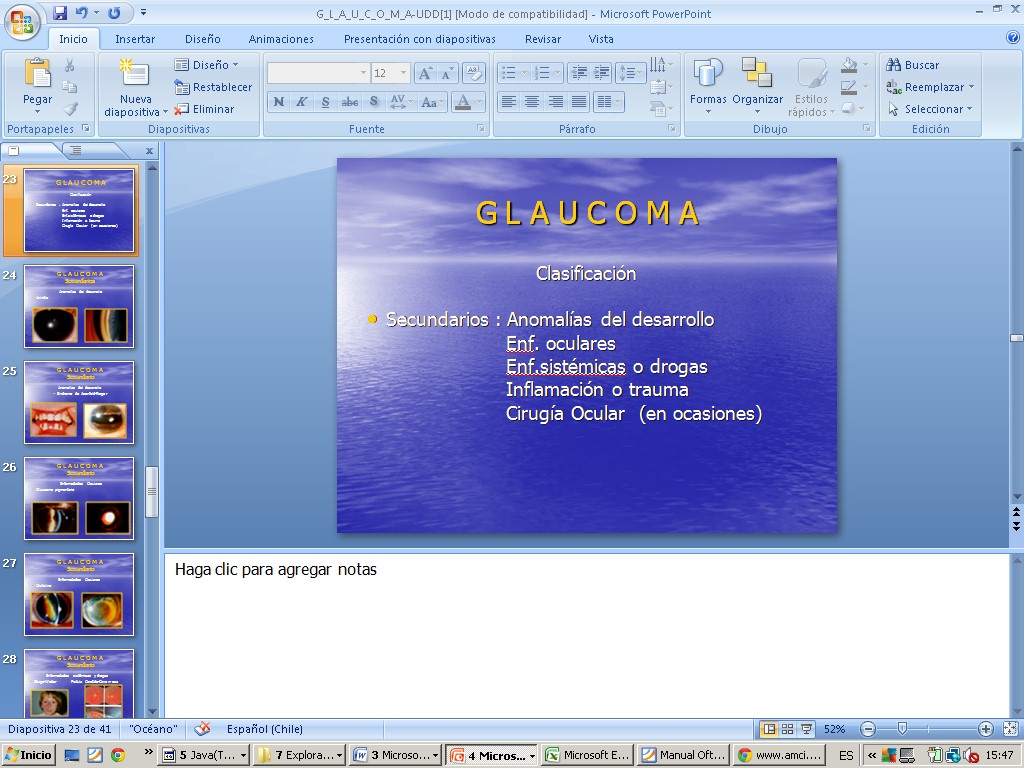Save the presentation from quick access toolbar
Image resolution: width=1024 pixels, height=768 pixels.
61,13
